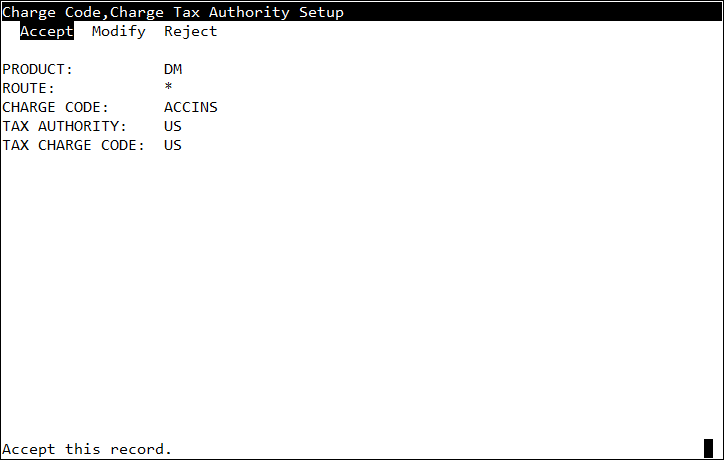Image resolution: width=724 pixels, height=460 pixels.
Task: Click the PRODUCT field label
Action: 38,69
